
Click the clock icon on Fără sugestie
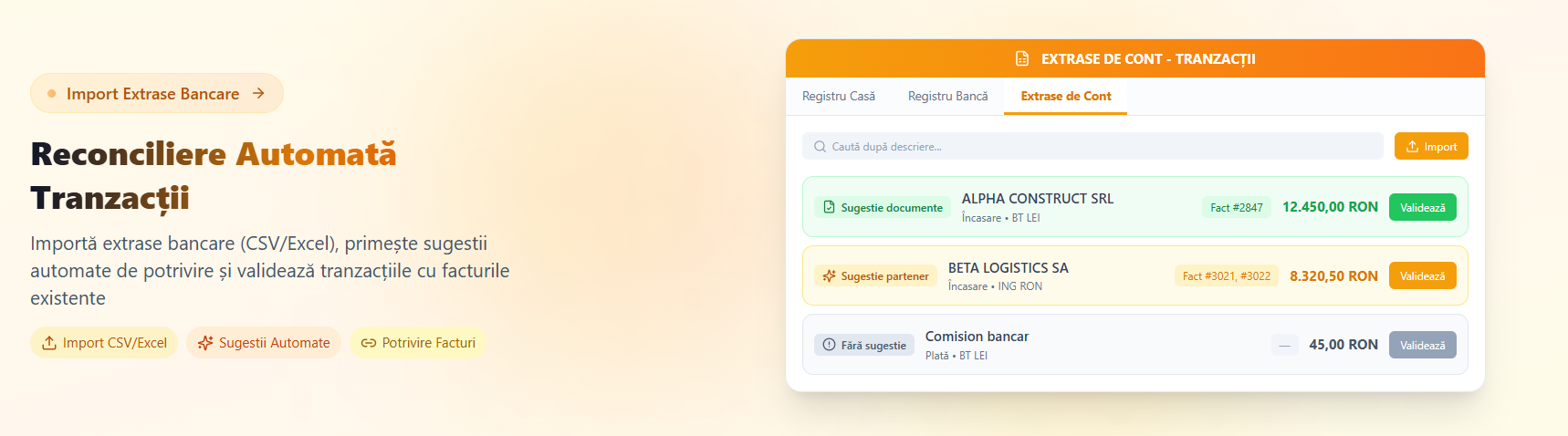[829, 345]
